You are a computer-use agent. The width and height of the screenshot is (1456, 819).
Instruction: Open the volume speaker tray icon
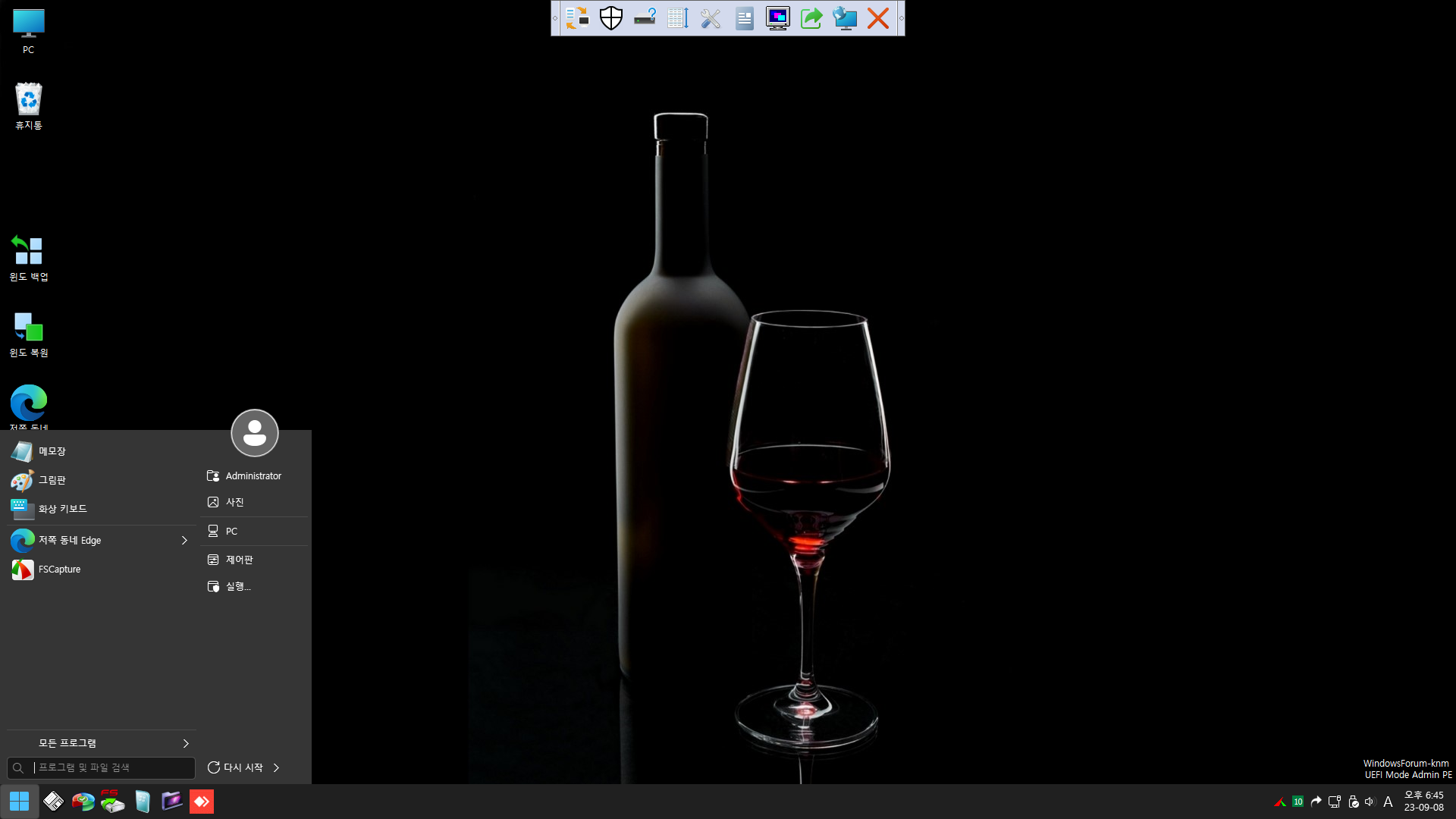[1370, 802]
